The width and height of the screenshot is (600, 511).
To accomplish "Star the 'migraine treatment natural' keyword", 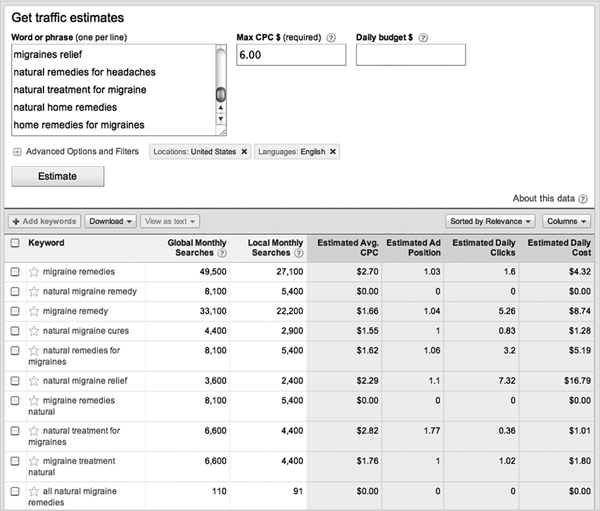I will point(34,461).
